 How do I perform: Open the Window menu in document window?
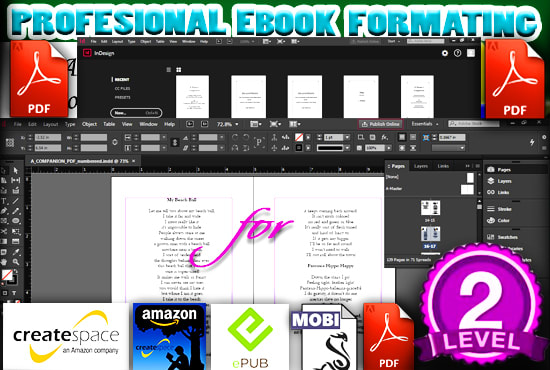click(148, 124)
